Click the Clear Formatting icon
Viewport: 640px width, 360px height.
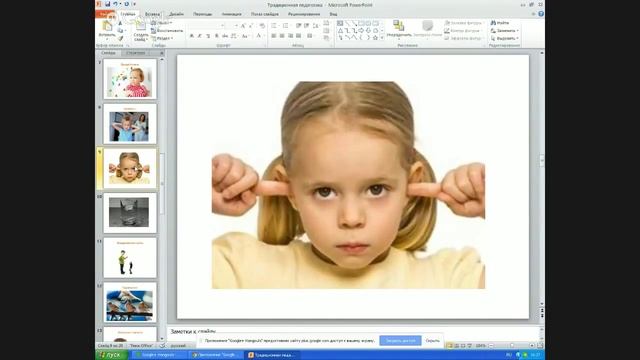(x=262, y=26)
